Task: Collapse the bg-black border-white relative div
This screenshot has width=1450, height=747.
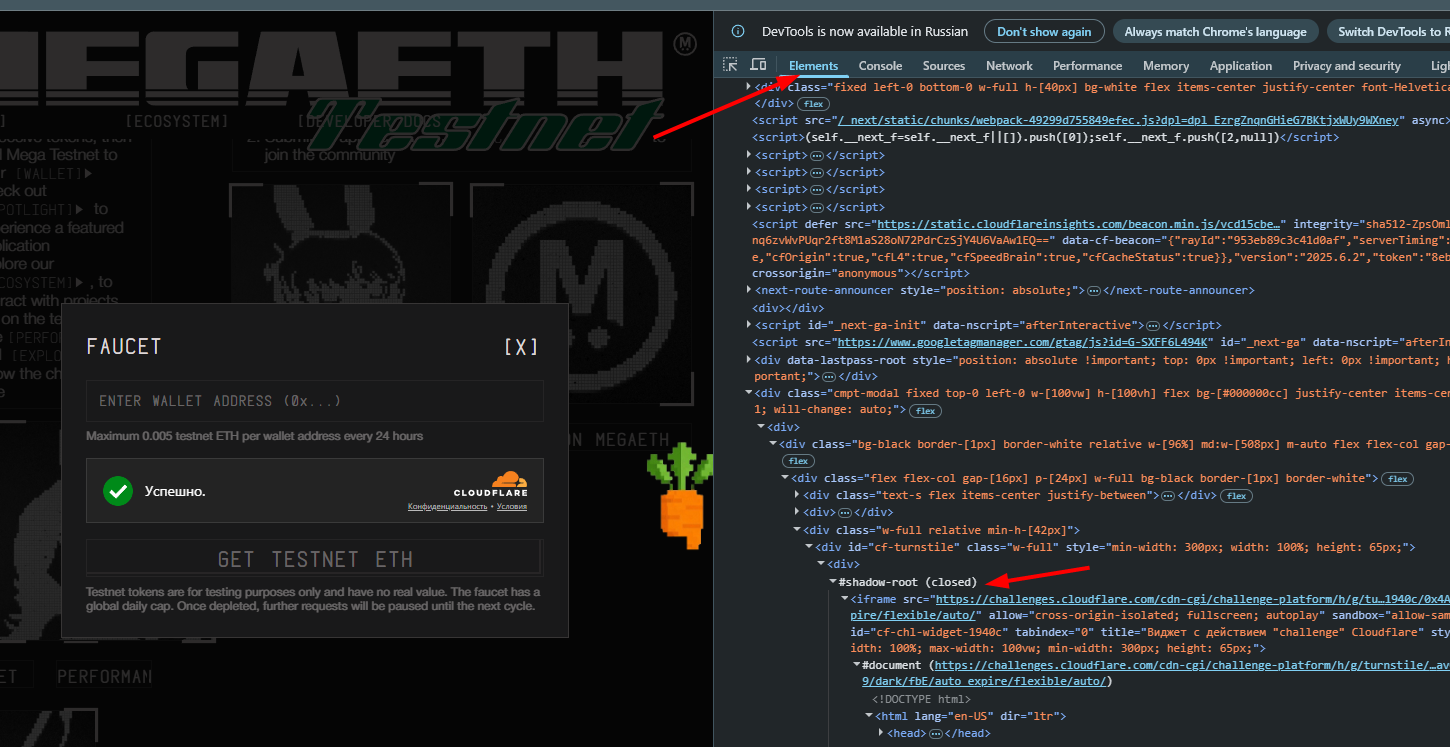Action: (x=772, y=444)
